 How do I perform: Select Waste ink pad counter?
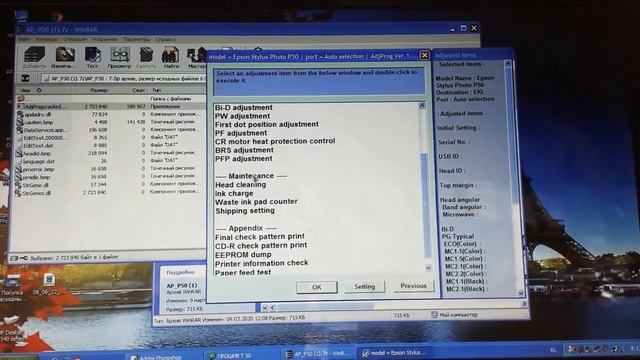[256, 202]
